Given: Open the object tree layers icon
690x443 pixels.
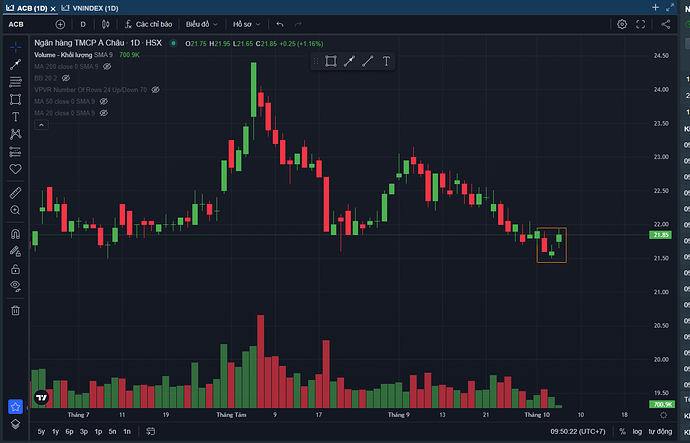Looking at the screenshot, I should point(15,424).
